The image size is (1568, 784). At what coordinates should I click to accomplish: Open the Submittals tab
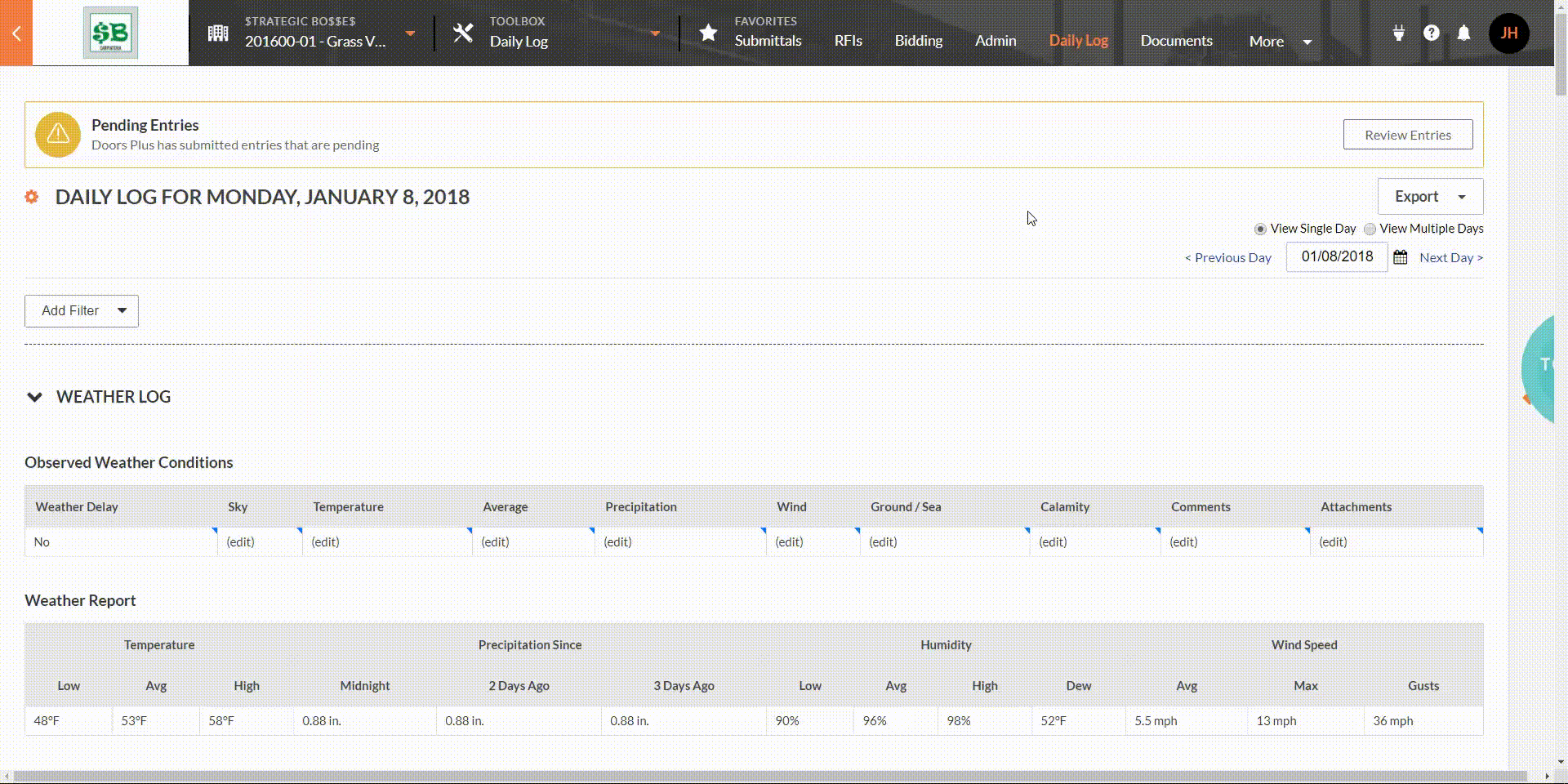click(x=768, y=41)
